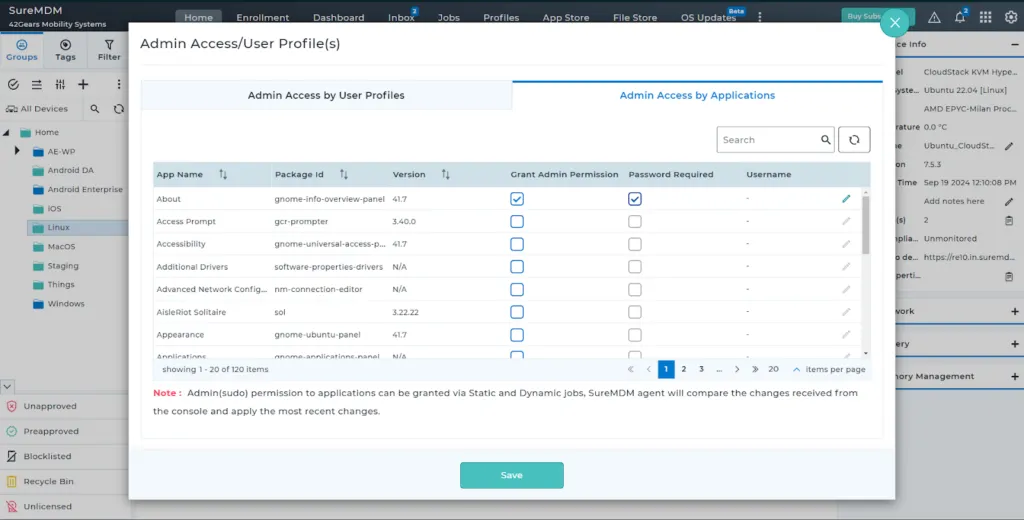The height and width of the screenshot is (520, 1024).
Task: Open the alerts warning triangle icon
Action: [x=935, y=18]
